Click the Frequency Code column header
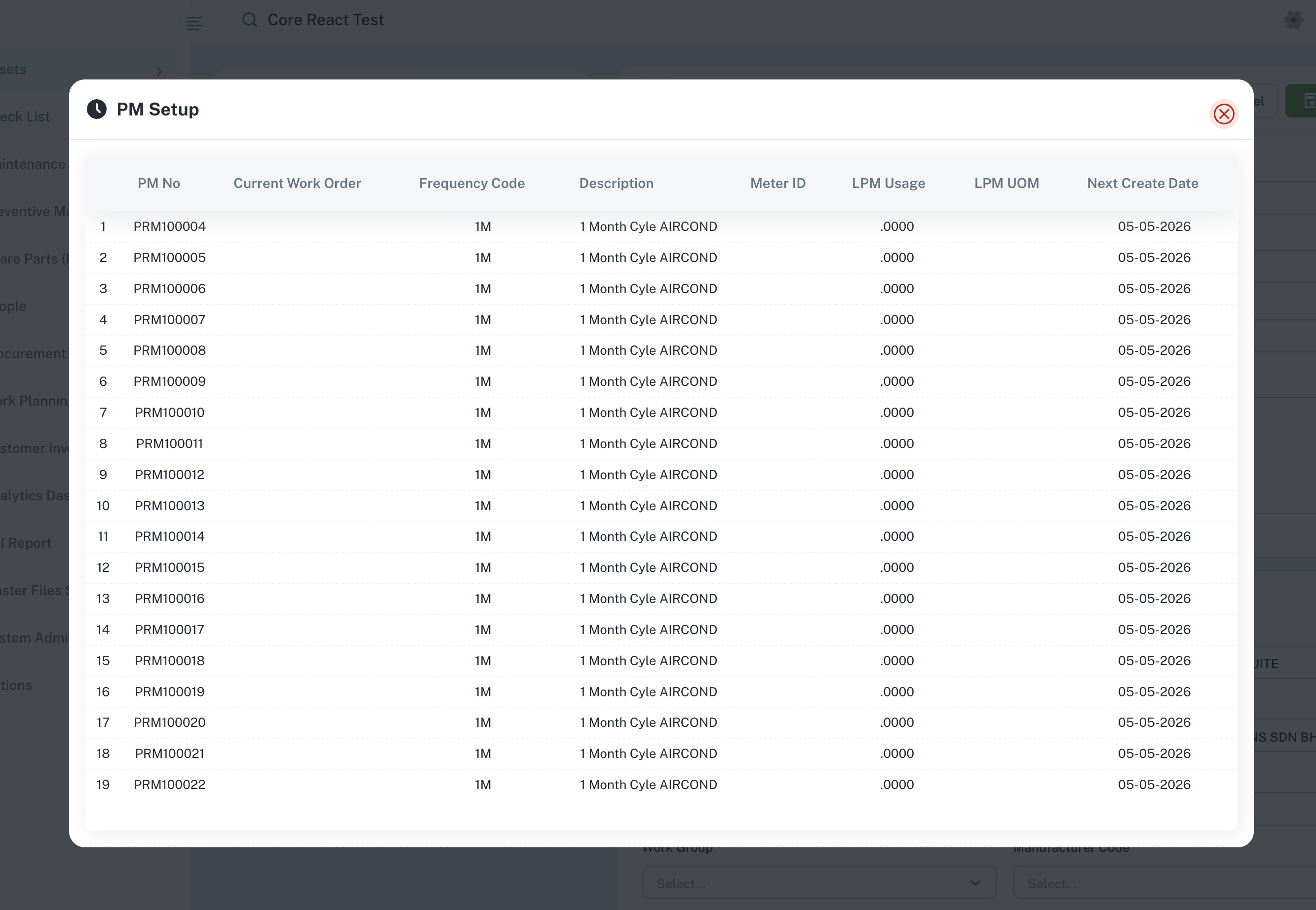 (x=471, y=183)
